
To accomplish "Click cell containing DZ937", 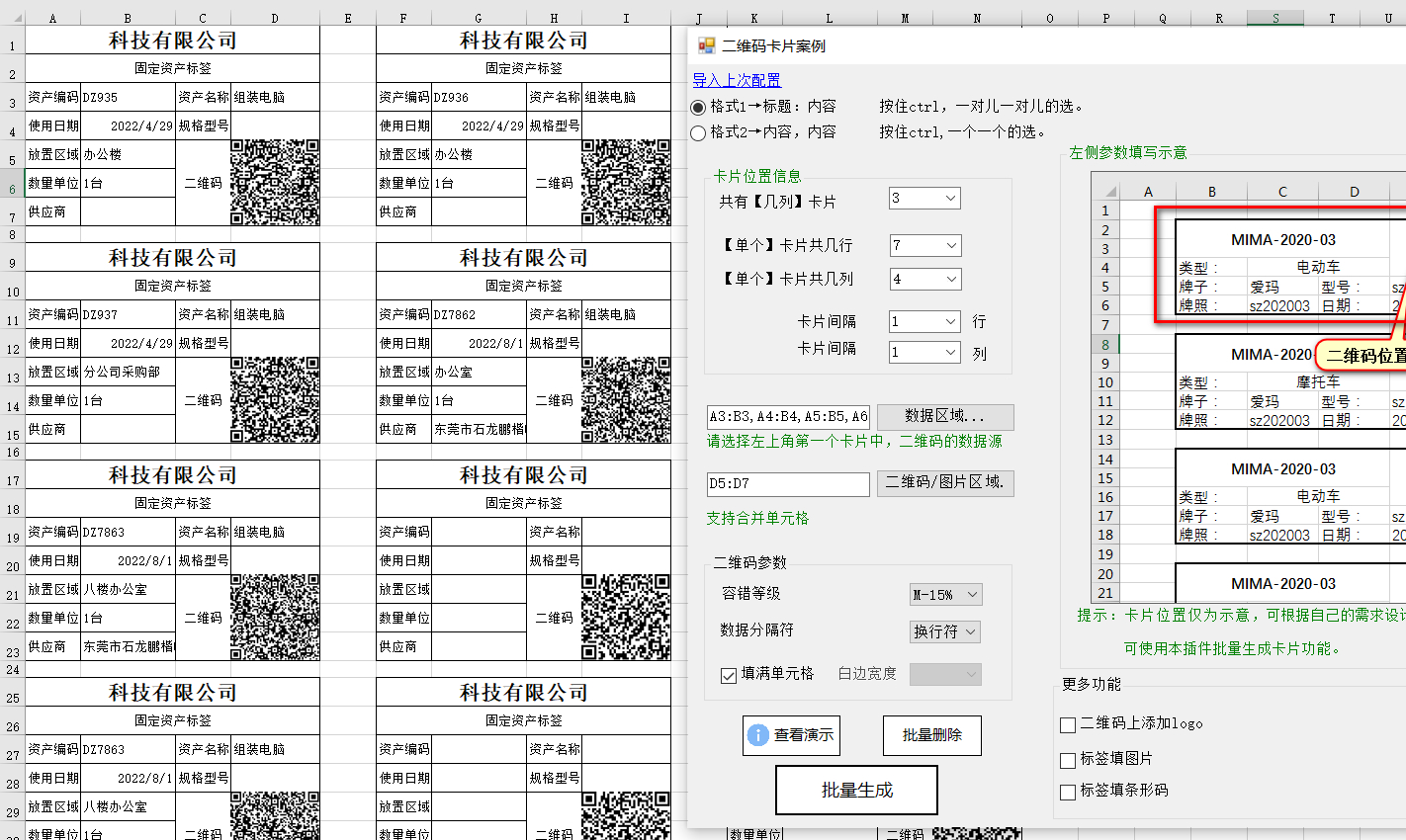I will coord(128,314).
